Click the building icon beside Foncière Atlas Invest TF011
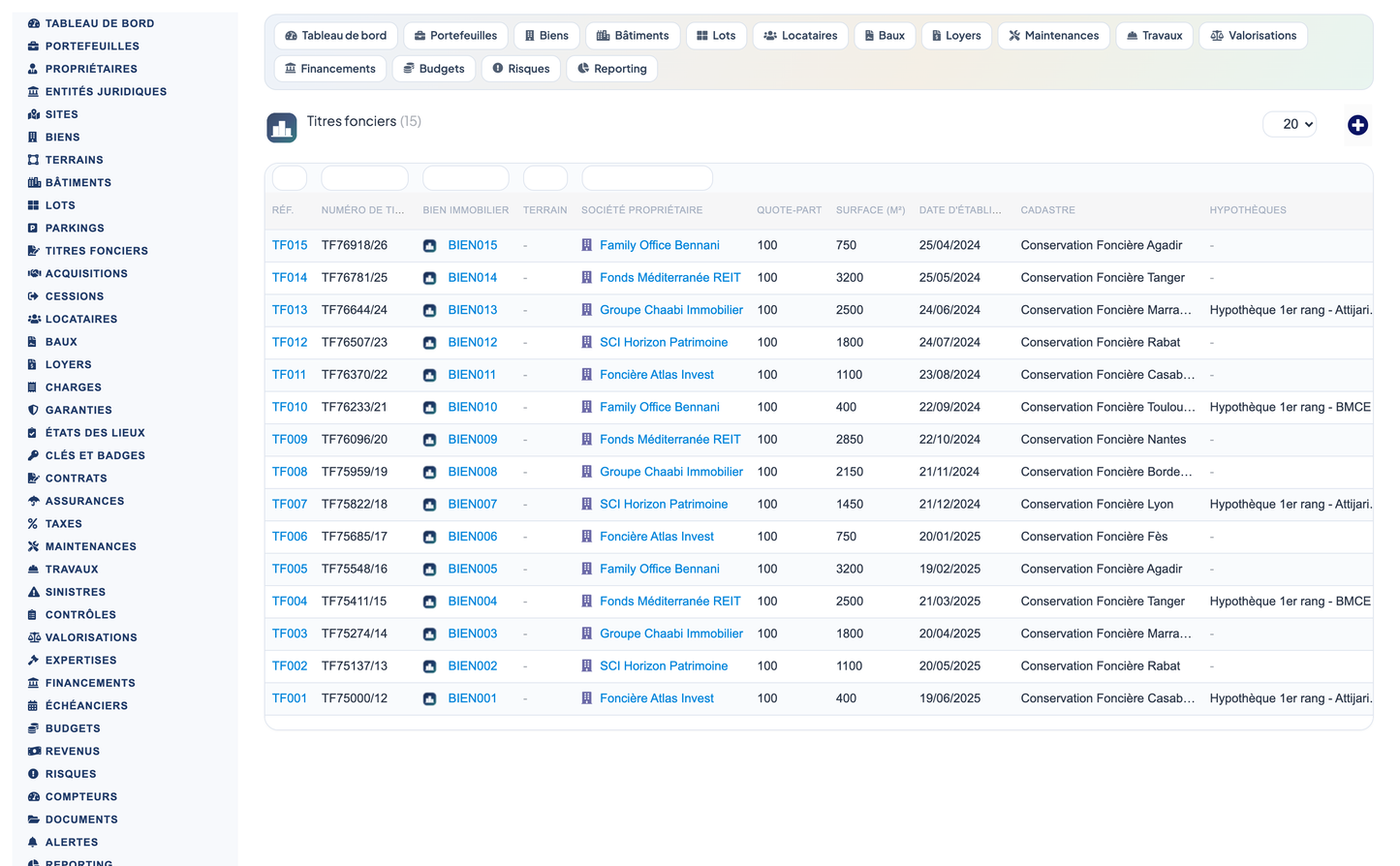The width and height of the screenshot is (1400, 866). (586, 375)
